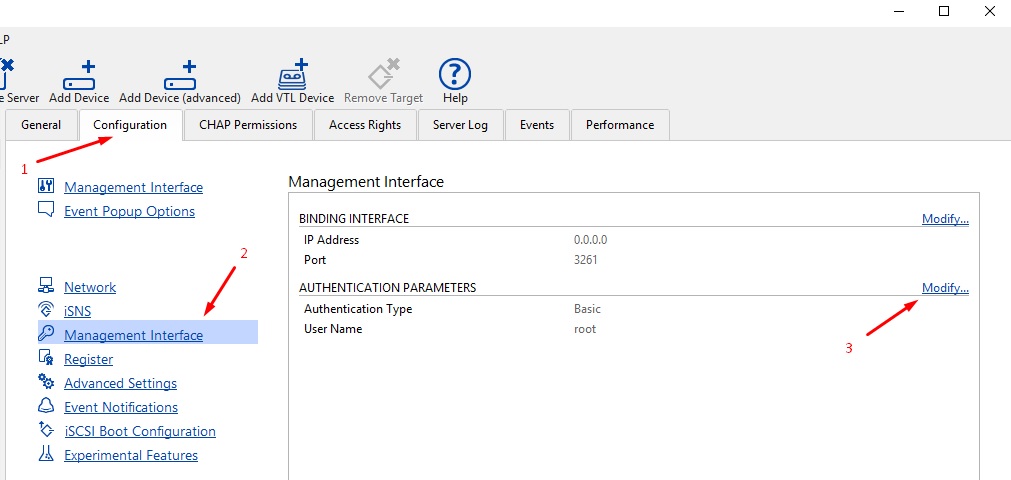Click the flask icon for Experimental Features
The height and width of the screenshot is (480, 1011).
pyautogui.click(x=45, y=454)
